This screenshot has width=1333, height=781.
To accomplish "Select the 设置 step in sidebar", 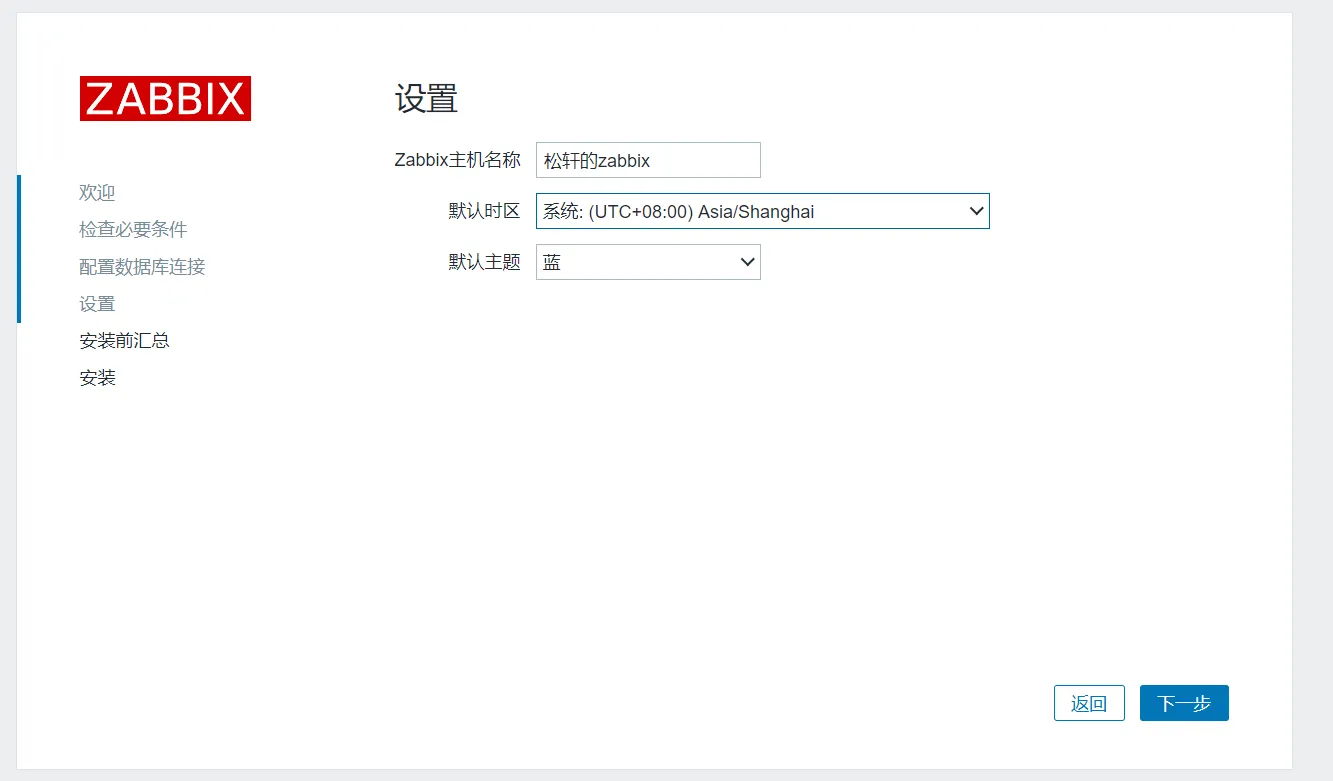I will click(97, 304).
